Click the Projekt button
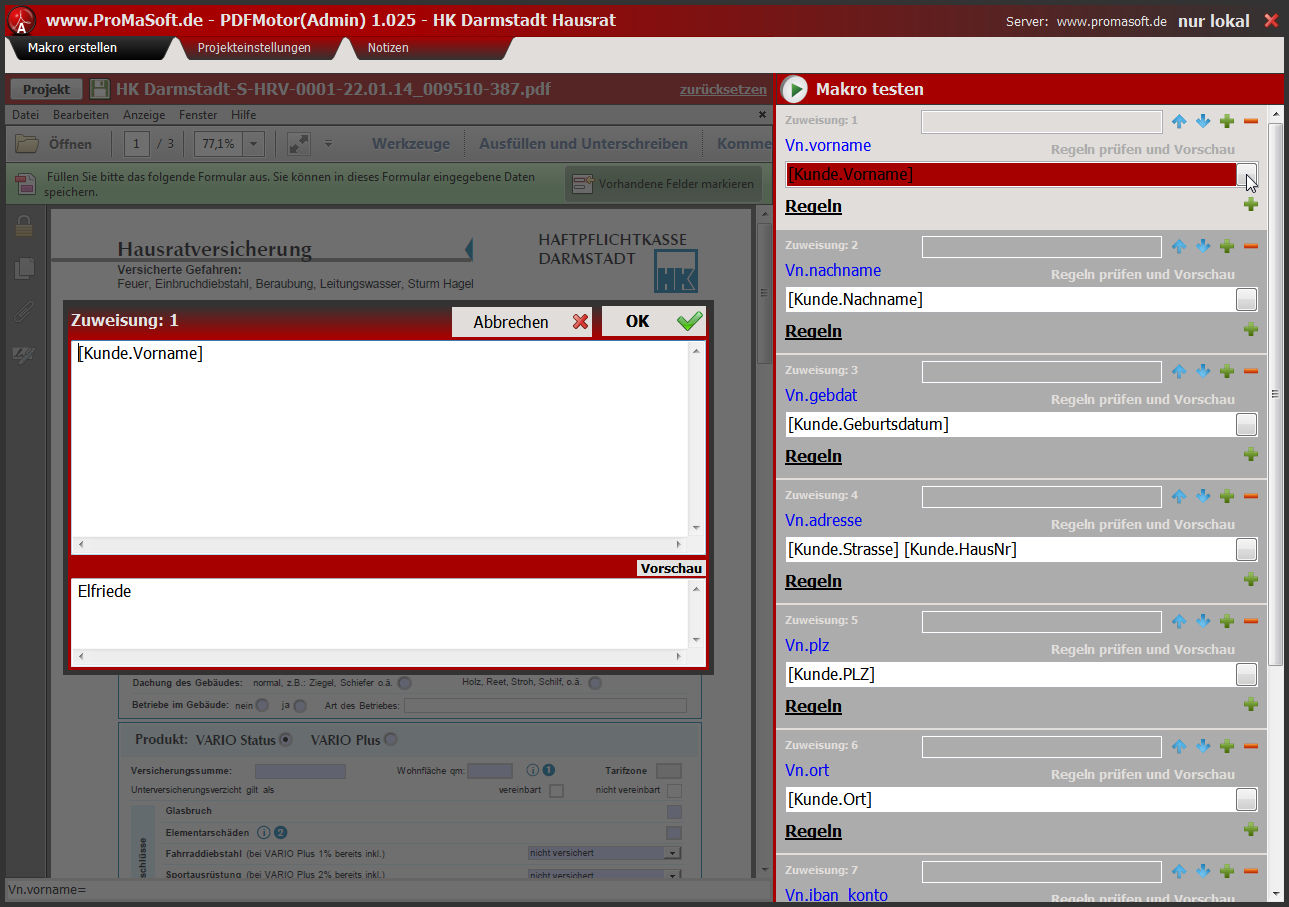This screenshot has width=1289, height=907. pos(46,89)
